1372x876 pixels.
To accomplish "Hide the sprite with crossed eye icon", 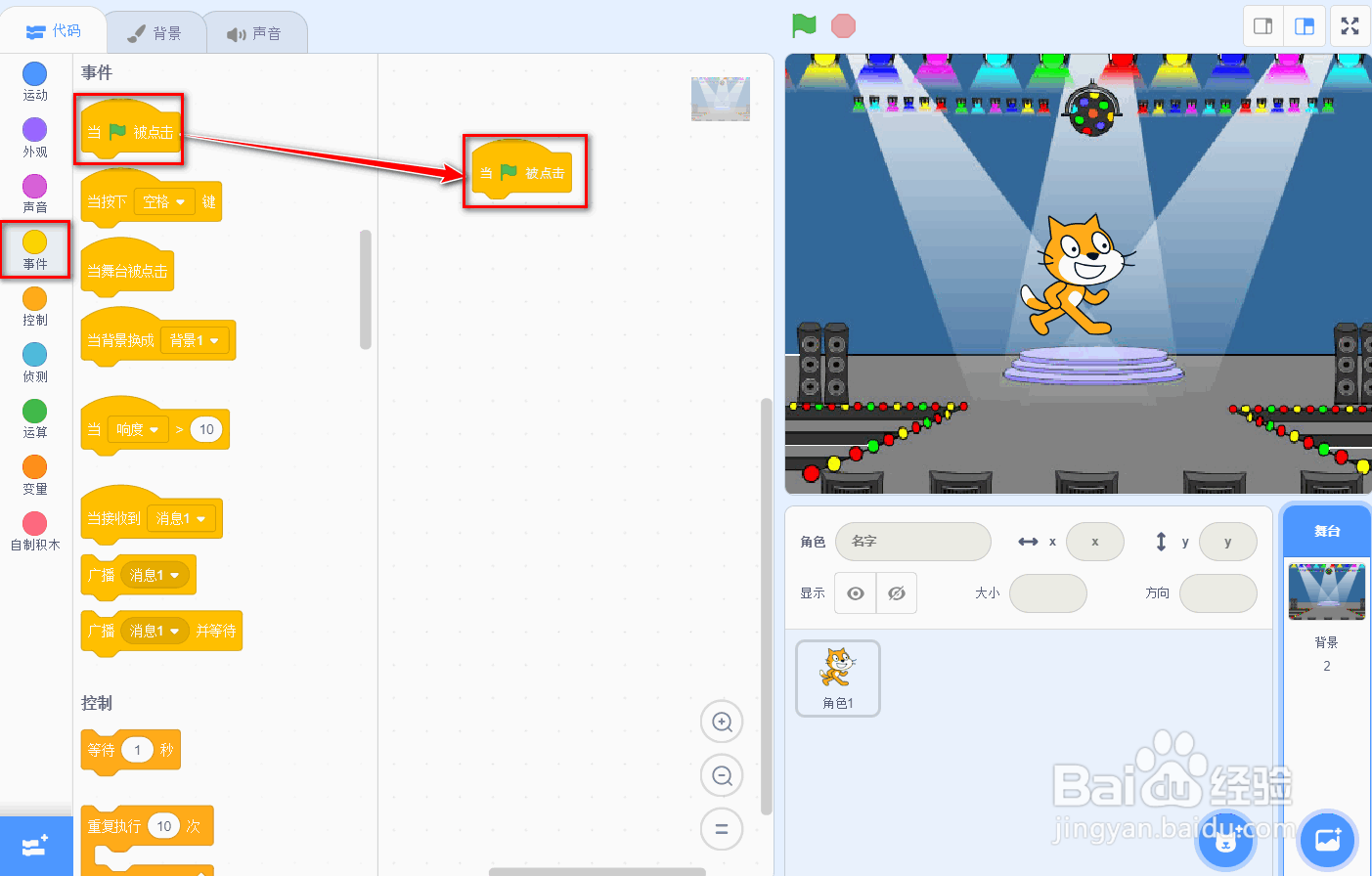I will tap(897, 593).
